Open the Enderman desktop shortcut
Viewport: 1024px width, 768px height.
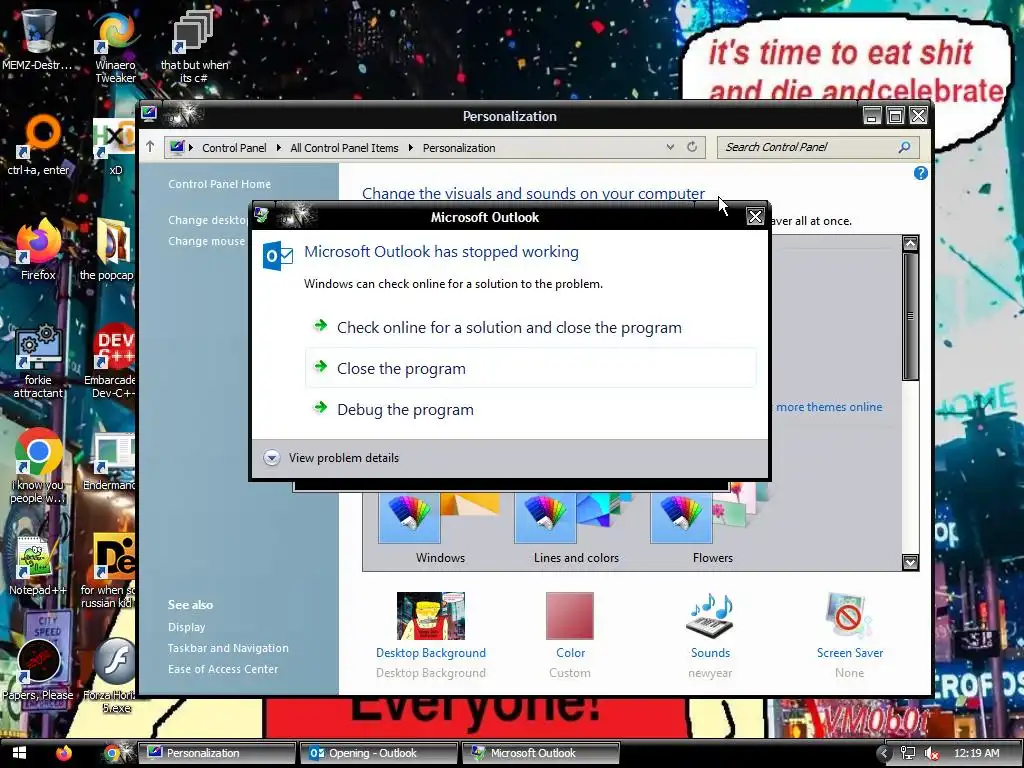(x=111, y=462)
